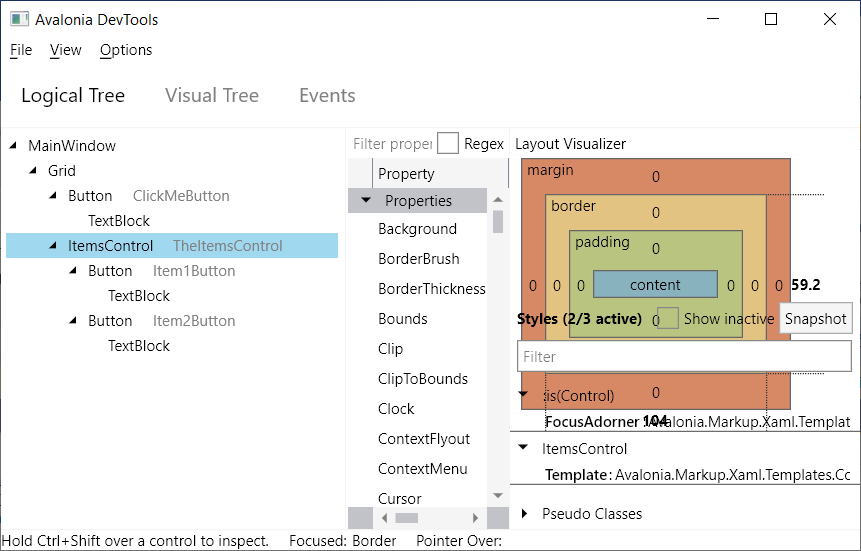This screenshot has height=551, width=861.
Task: Switch to the Logical Tree tab
Action: tap(73, 96)
